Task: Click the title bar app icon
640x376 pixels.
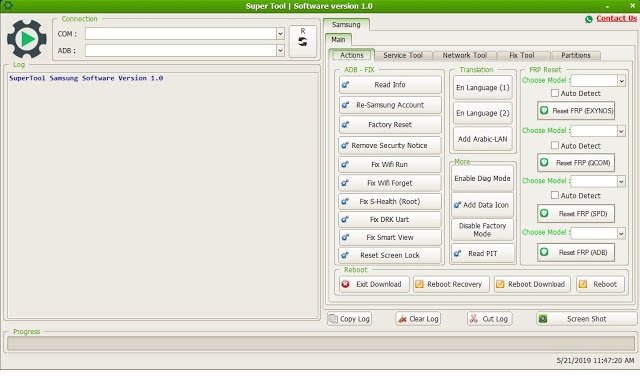Action: coord(7,6)
